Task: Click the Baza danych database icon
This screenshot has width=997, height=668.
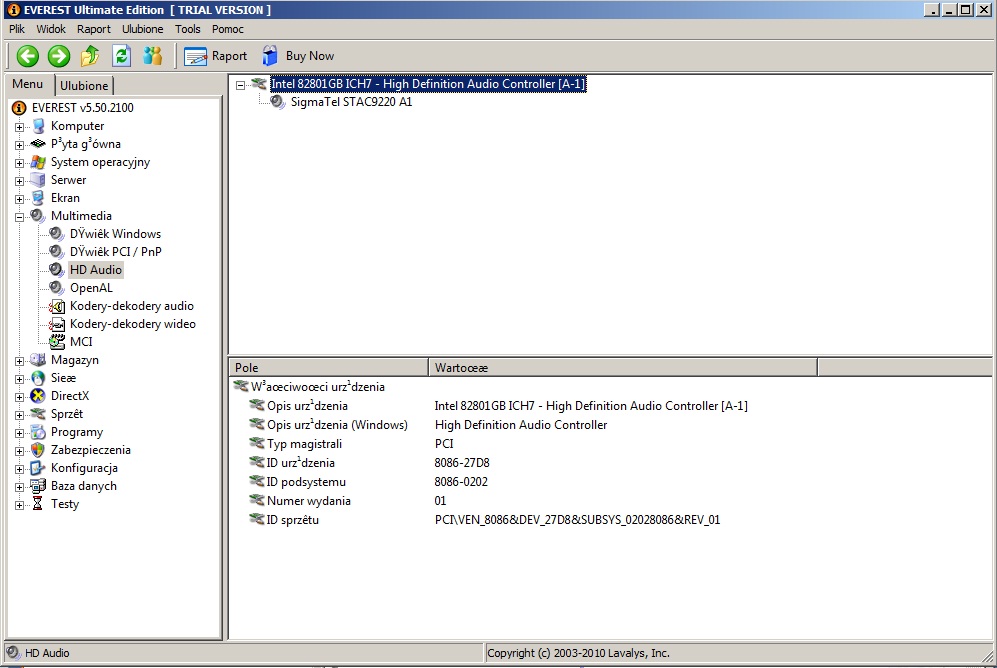Action: pyautogui.click(x=38, y=486)
